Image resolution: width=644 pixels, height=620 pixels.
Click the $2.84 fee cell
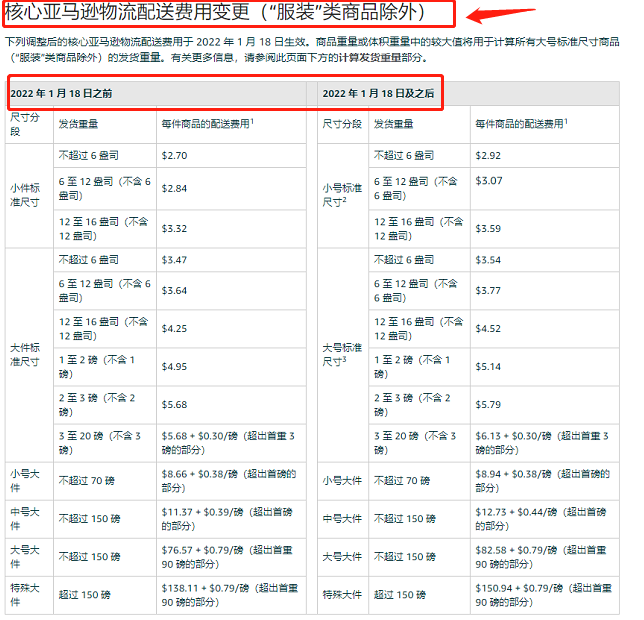(x=231, y=188)
